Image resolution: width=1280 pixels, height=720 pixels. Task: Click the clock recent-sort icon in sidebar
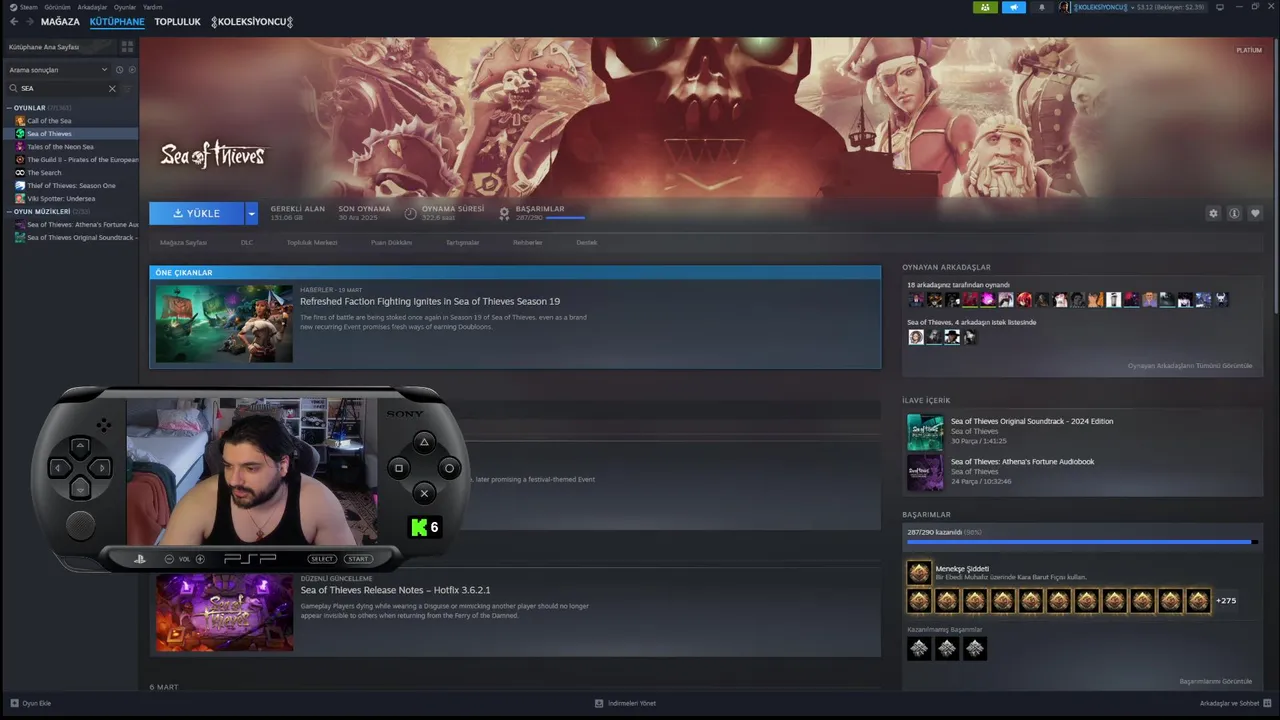[119, 70]
